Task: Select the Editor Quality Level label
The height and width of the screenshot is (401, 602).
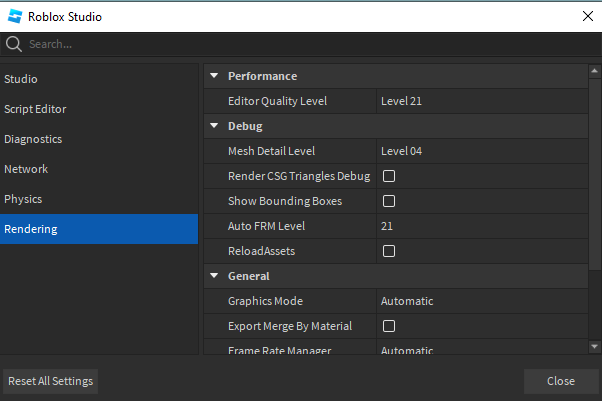Action: pos(277,101)
